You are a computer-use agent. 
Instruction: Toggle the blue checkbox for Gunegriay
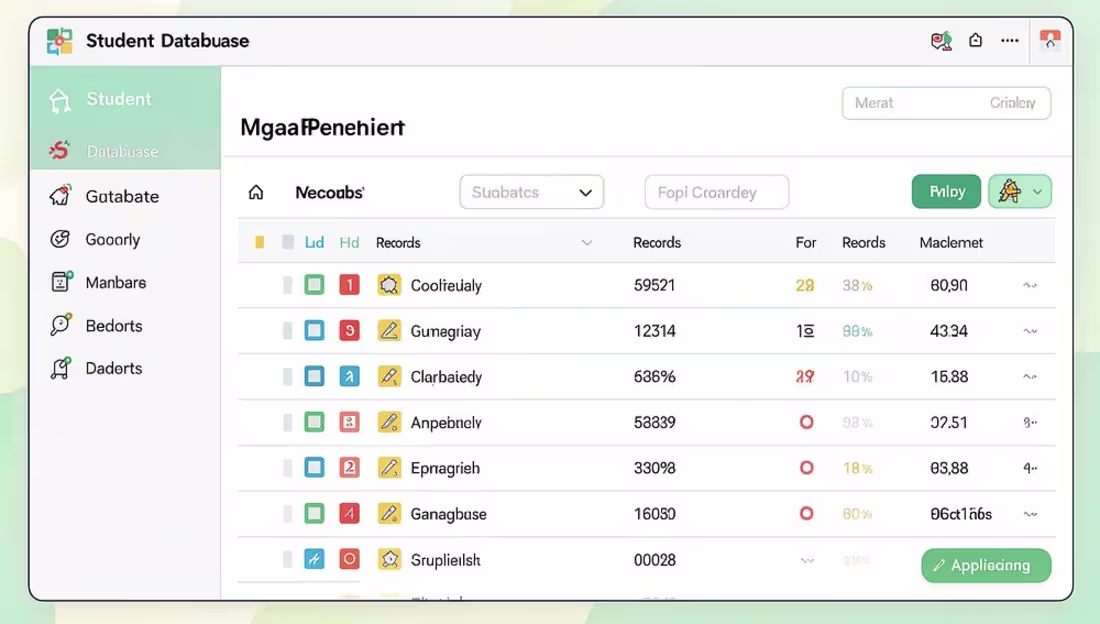(314, 331)
